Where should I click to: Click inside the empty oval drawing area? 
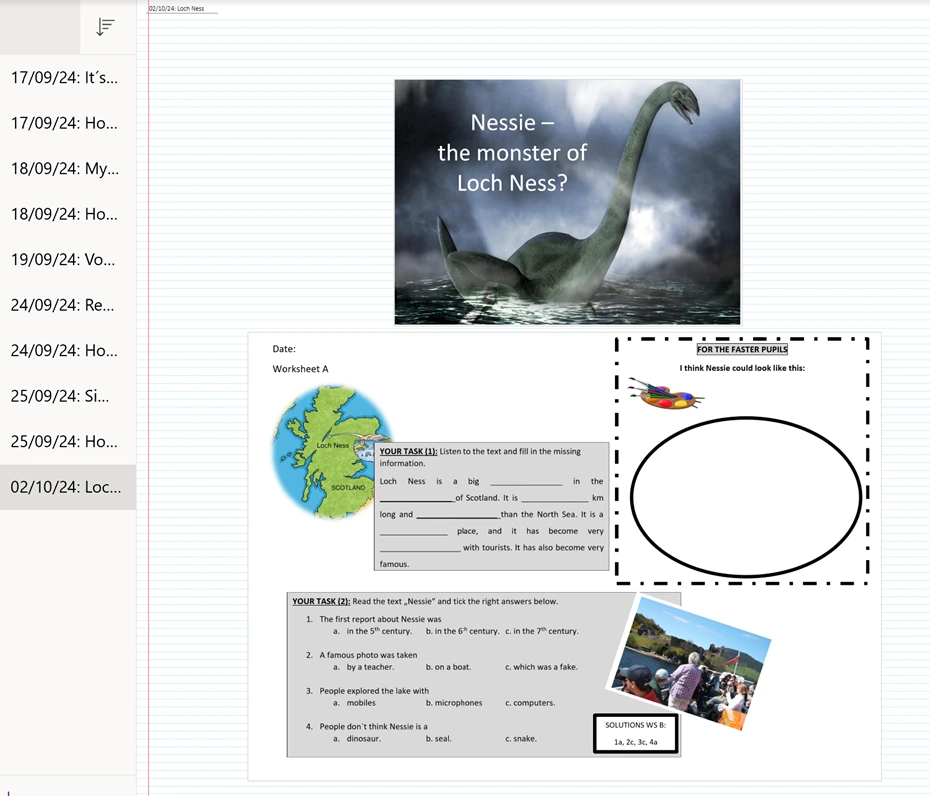pos(745,497)
